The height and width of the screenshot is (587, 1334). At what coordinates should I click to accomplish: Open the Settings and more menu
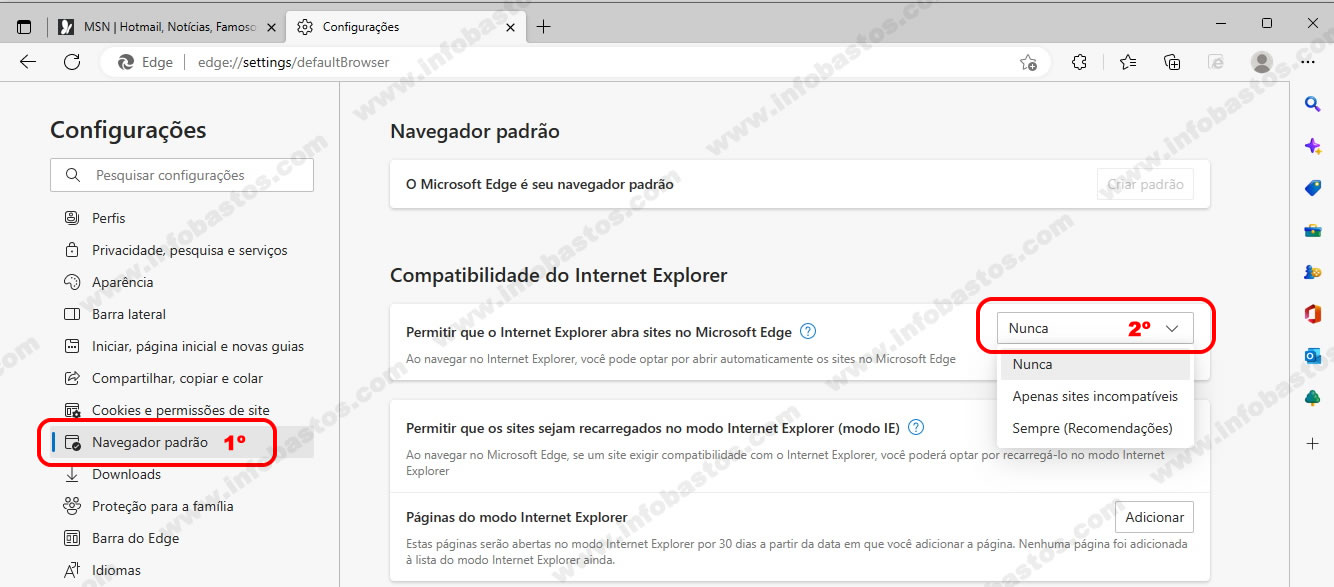click(1308, 62)
